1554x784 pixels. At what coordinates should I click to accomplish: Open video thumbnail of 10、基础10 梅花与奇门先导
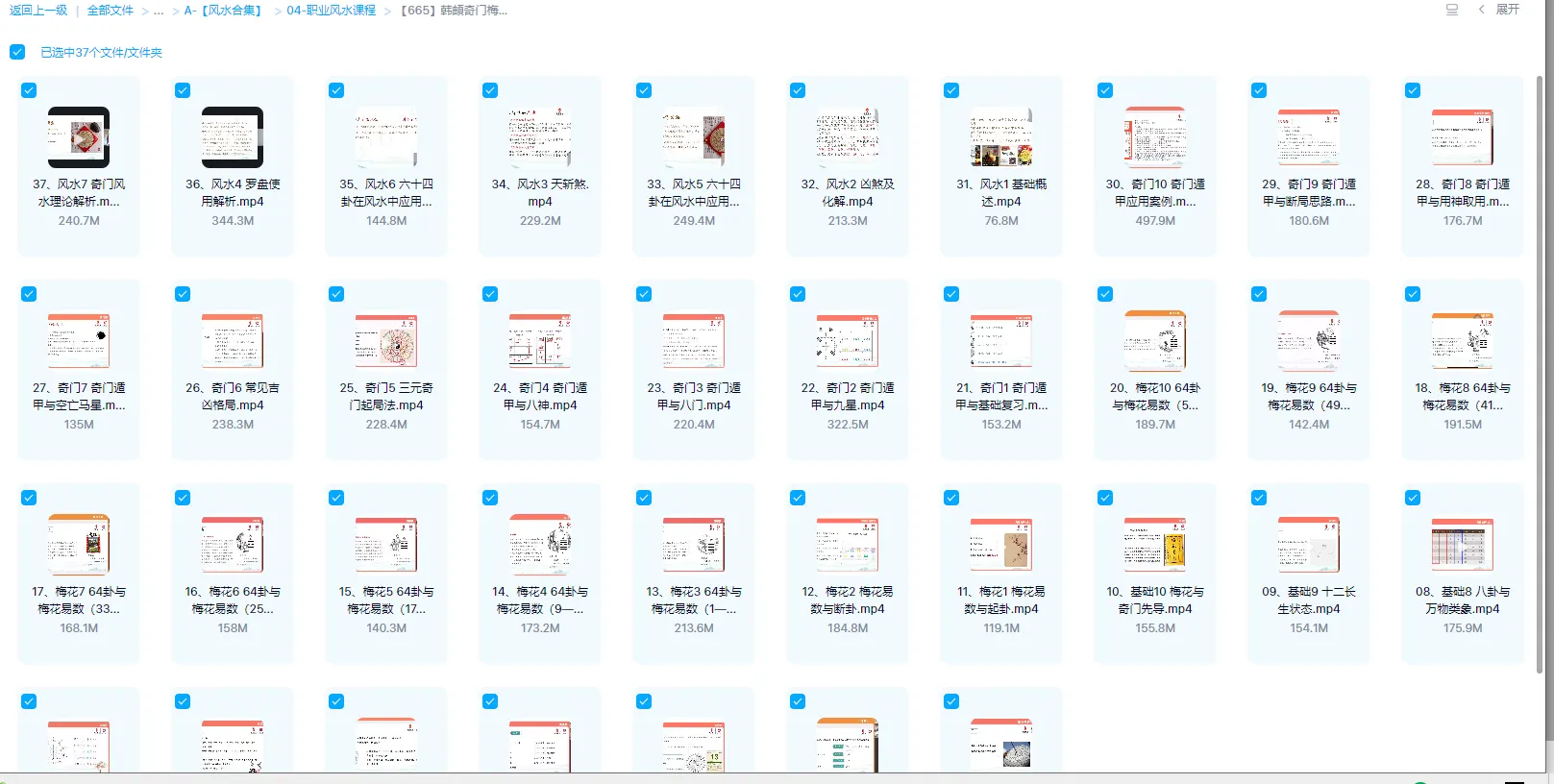[1155, 545]
